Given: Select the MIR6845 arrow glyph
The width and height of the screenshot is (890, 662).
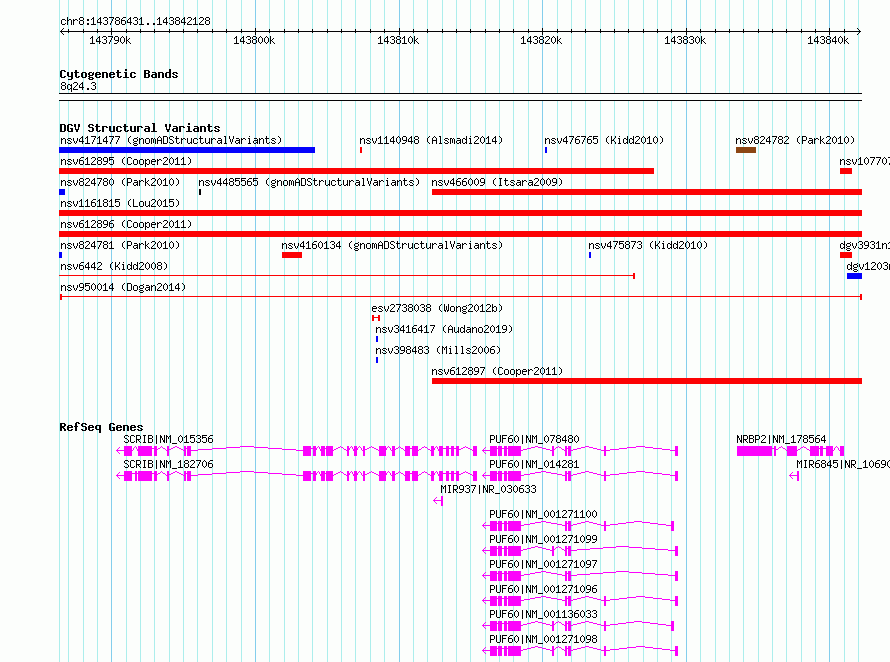Looking at the screenshot, I should pyautogui.click(x=794, y=476).
